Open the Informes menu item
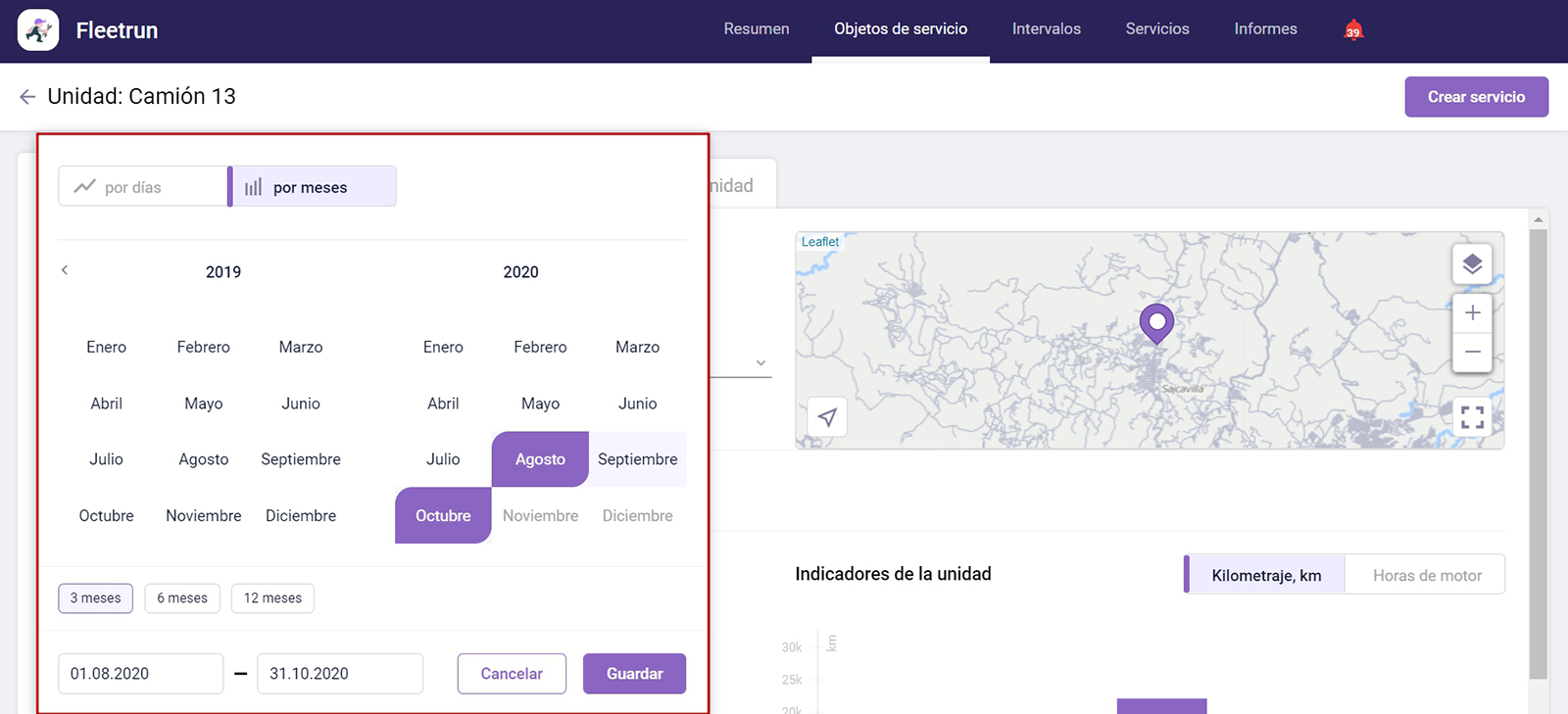Viewport: 1568px width, 714px height. [x=1264, y=29]
